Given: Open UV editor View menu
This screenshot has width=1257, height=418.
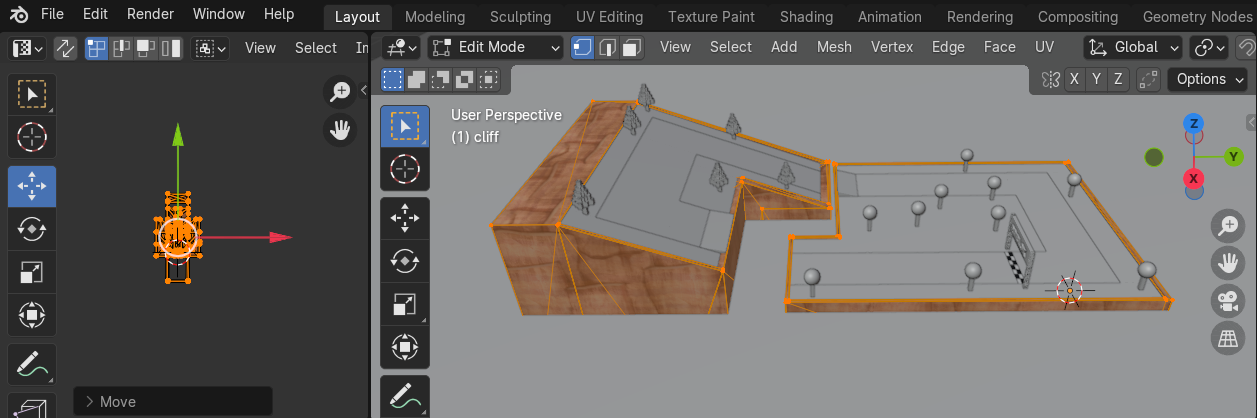Looking at the screenshot, I should coord(260,48).
